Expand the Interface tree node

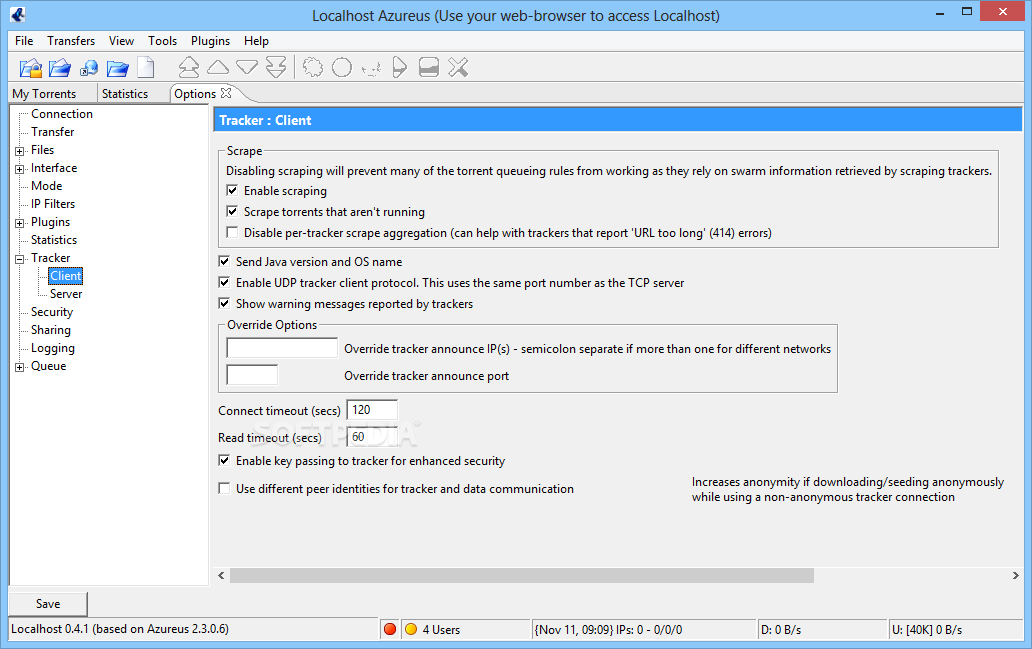coord(20,169)
